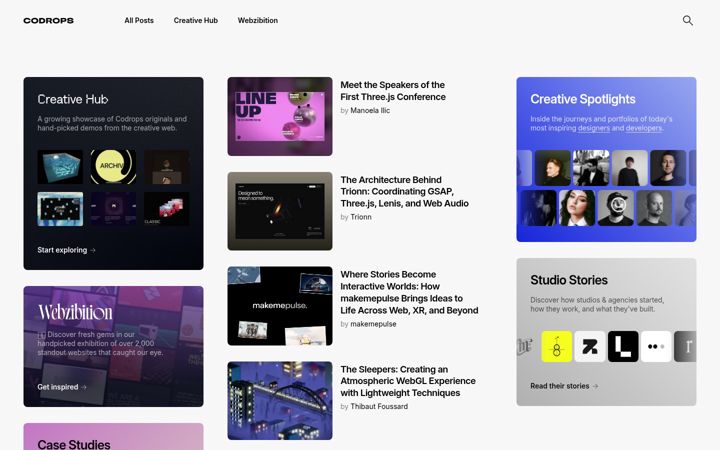The width and height of the screenshot is (720, 450).
Task: Open 'Meet the Speakers of the First Three.js Conference'
Action: click(393, 91)
